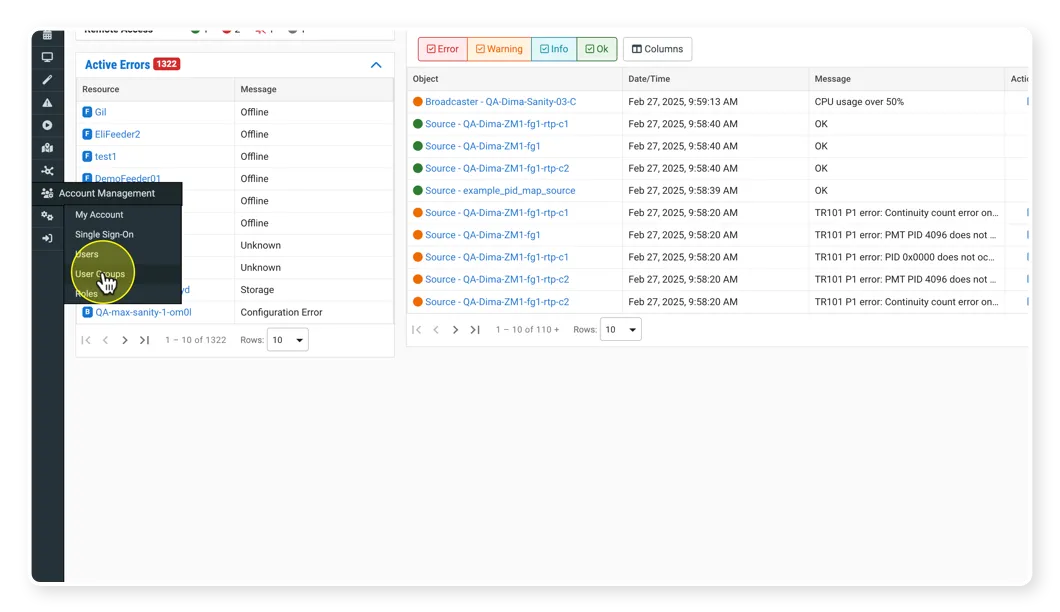Click the F feeder icon beside Gil
This screenshot has width=1060, height=612.
[87, 112]
